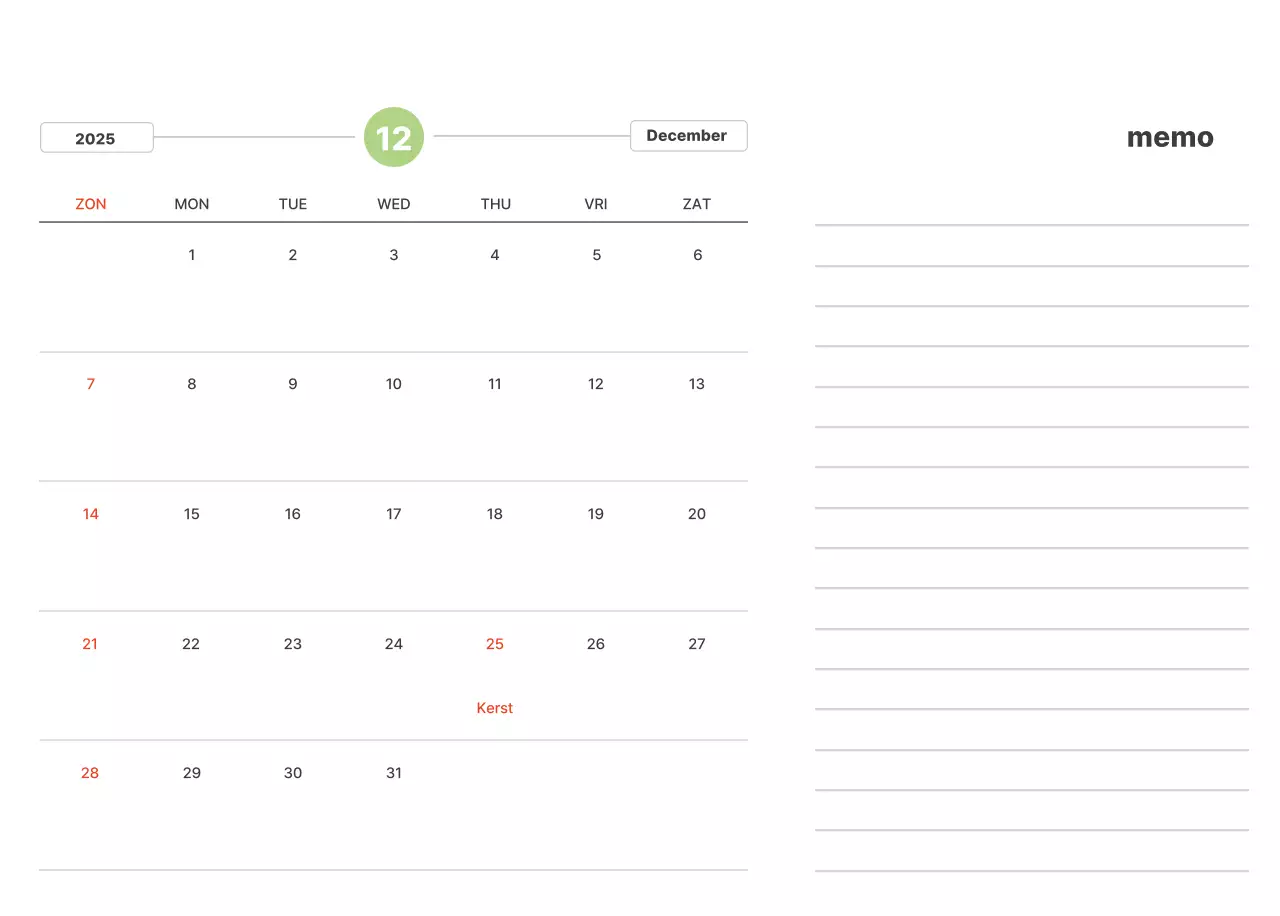Image resolution: width=1280 pixels, height=916 pixels.
Task: Click date 6 in the first week
Action: coord(697,255)
